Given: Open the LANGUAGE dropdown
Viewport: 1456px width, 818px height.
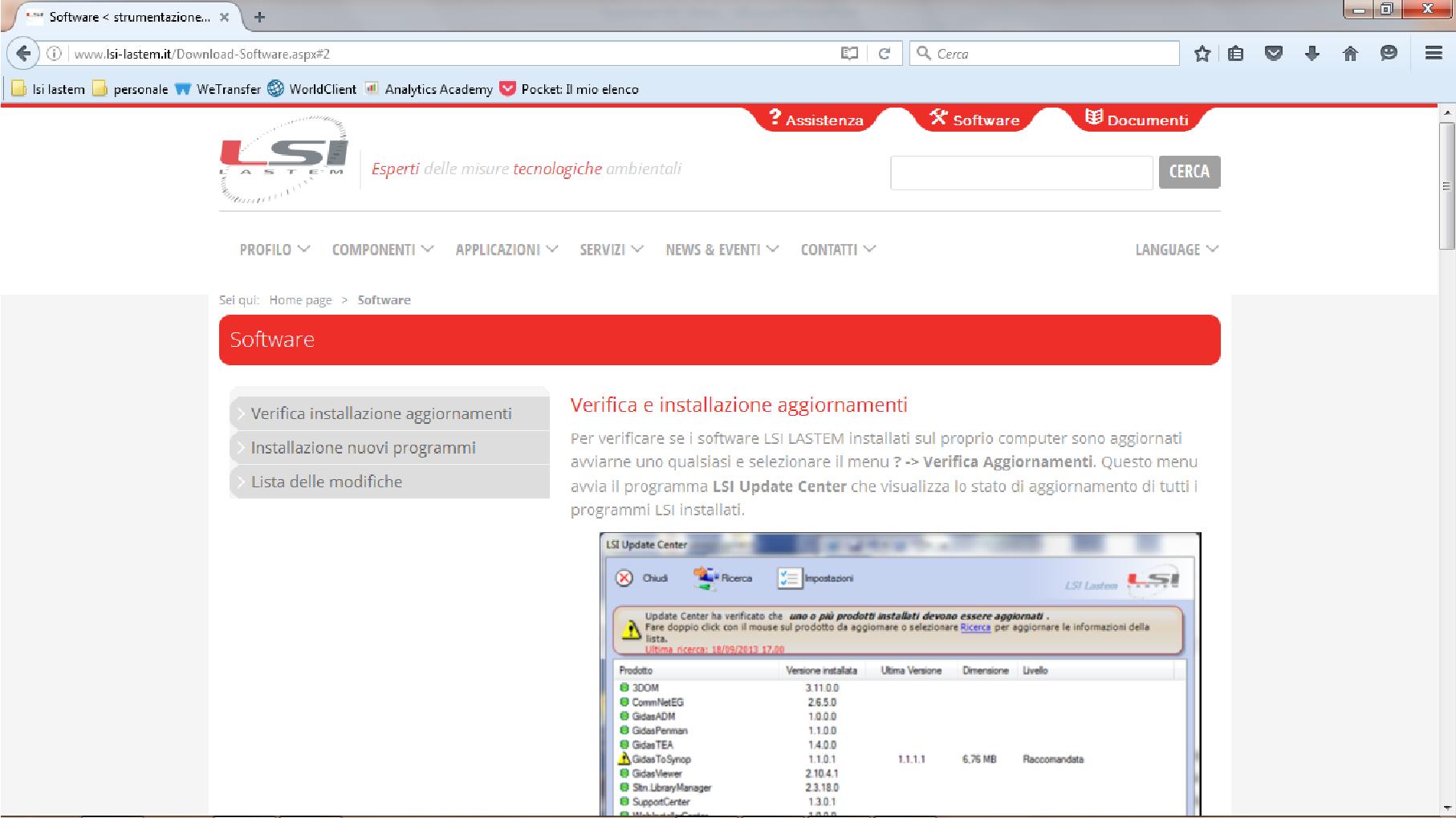Looking at the screenshot, I should tap(1177, 250).
